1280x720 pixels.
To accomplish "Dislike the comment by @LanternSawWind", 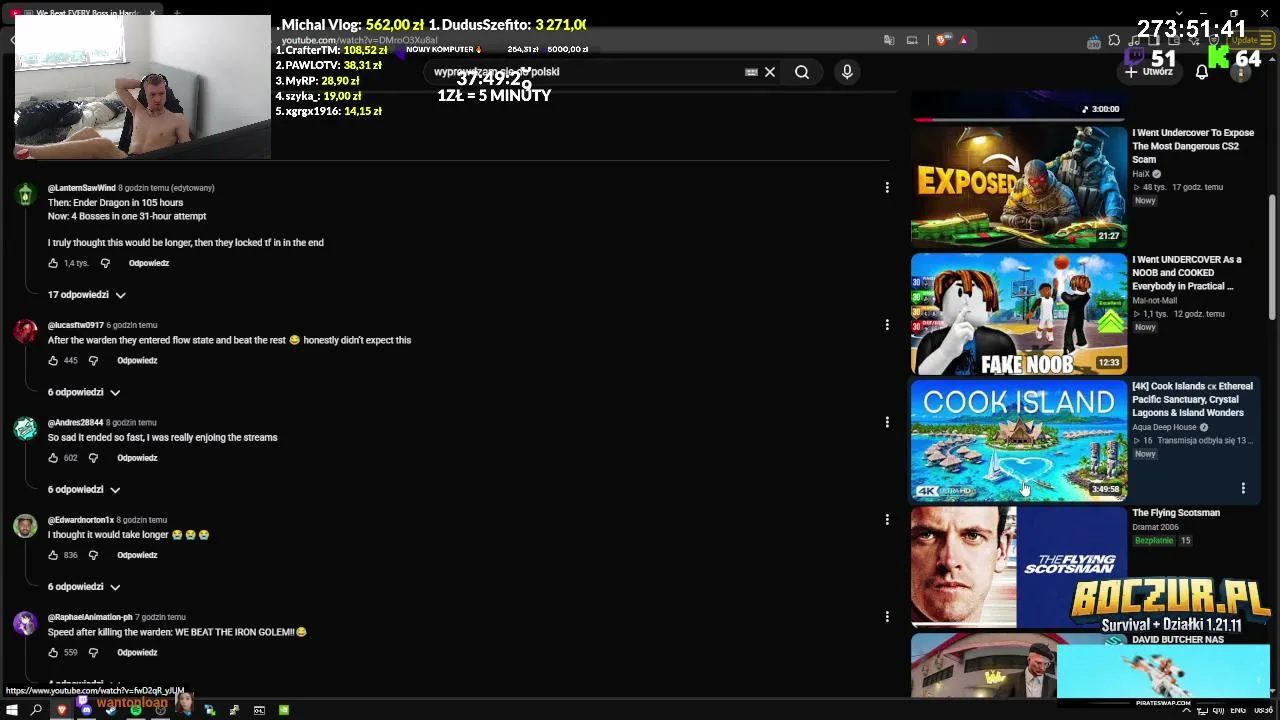I will (105, 263).
